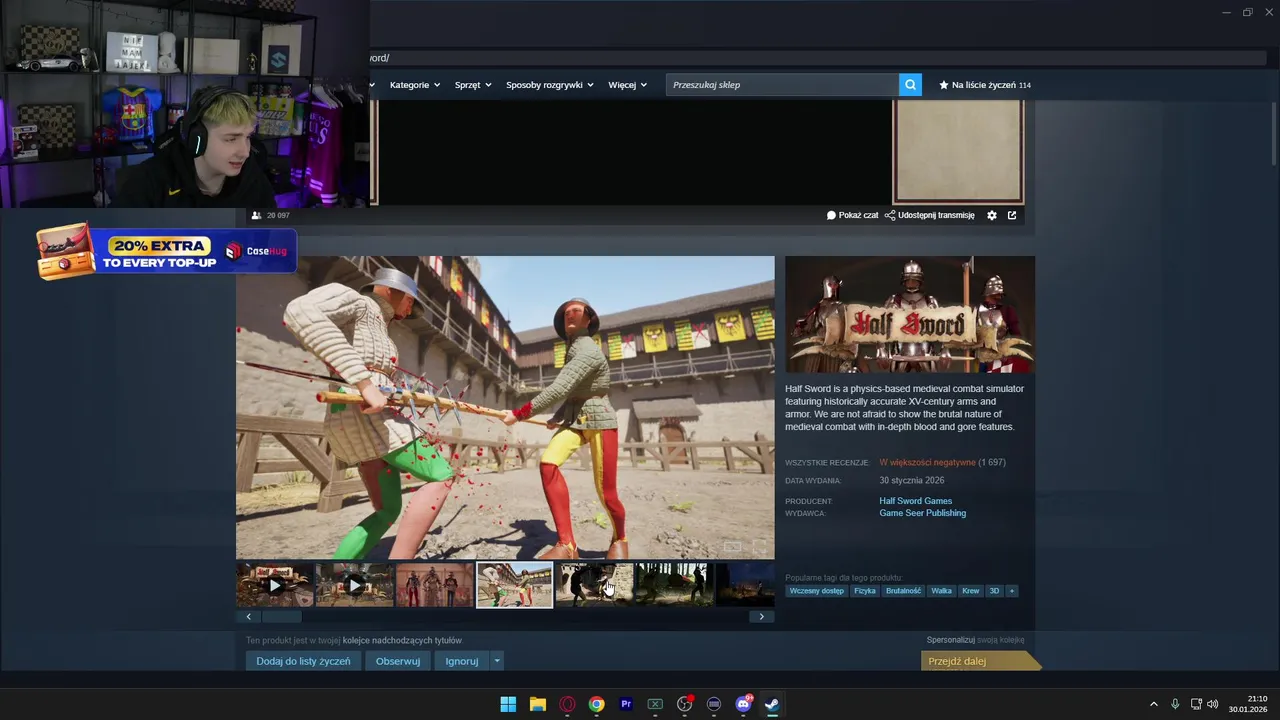
Task: Click the blue search magnifier button
Action: [x=910, y=85]
